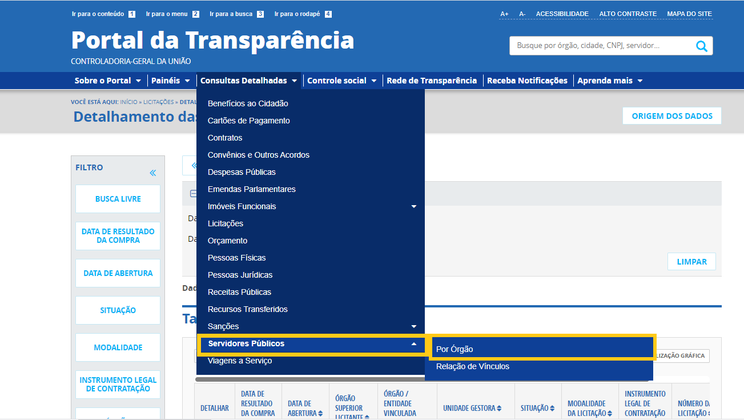Open Data de Abertura filter button
This screenshot has width=744, height=420.
[118, 273]
